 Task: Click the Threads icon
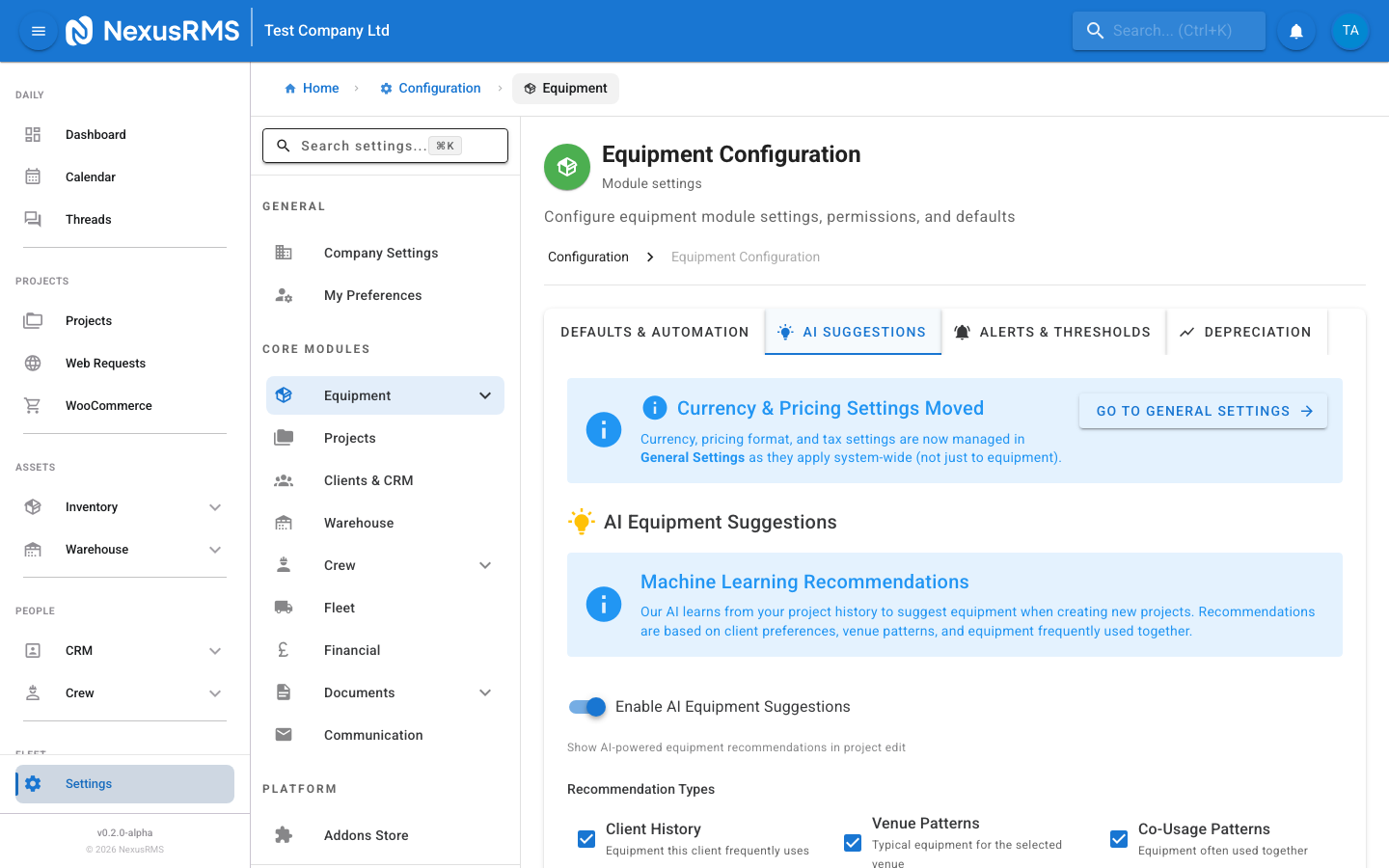coord(33,219)
